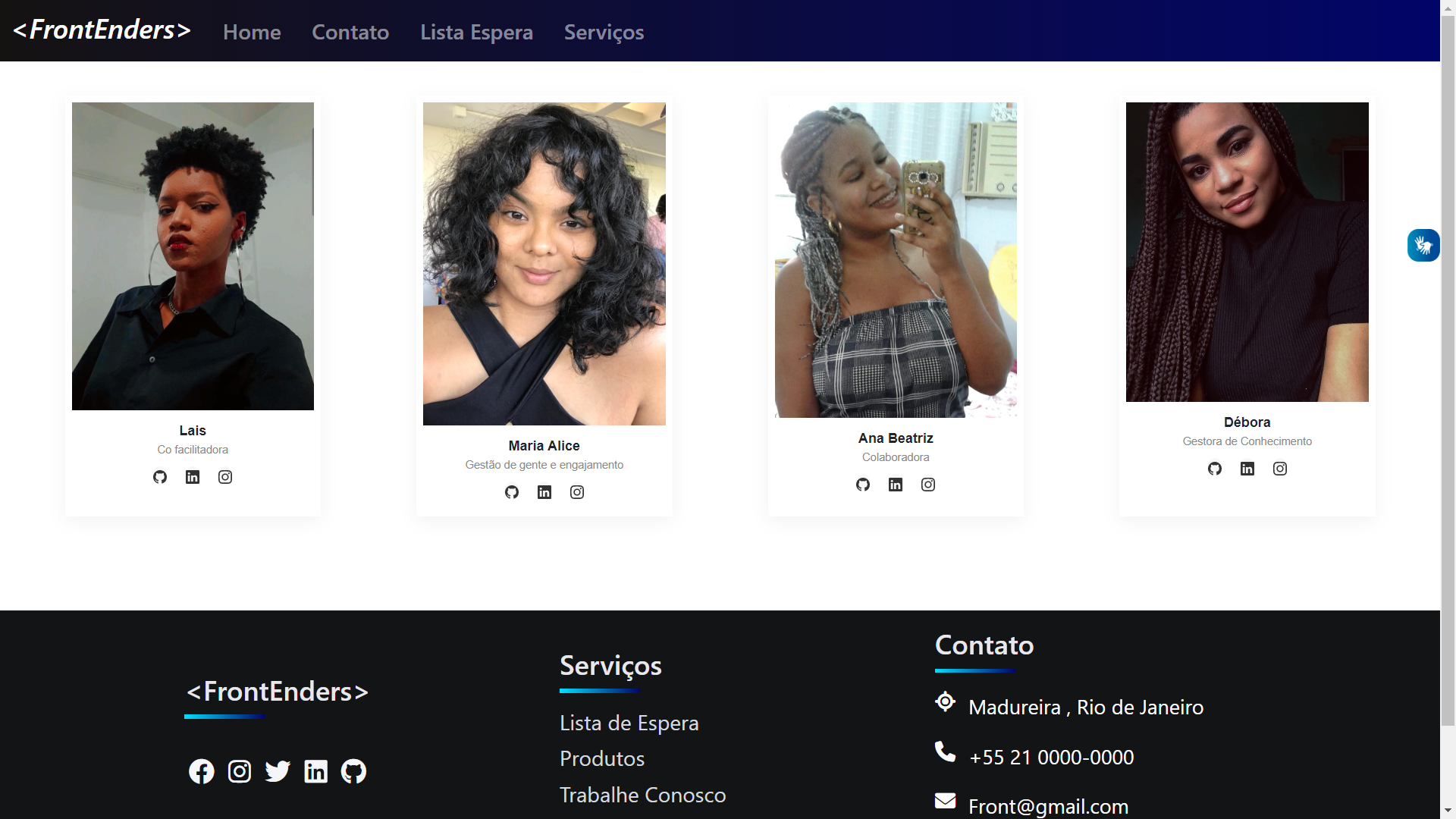This screenshot has height=819, width=1456.
Task: Open Débora's GitHub icon
Action: (x=1215, y=469)
